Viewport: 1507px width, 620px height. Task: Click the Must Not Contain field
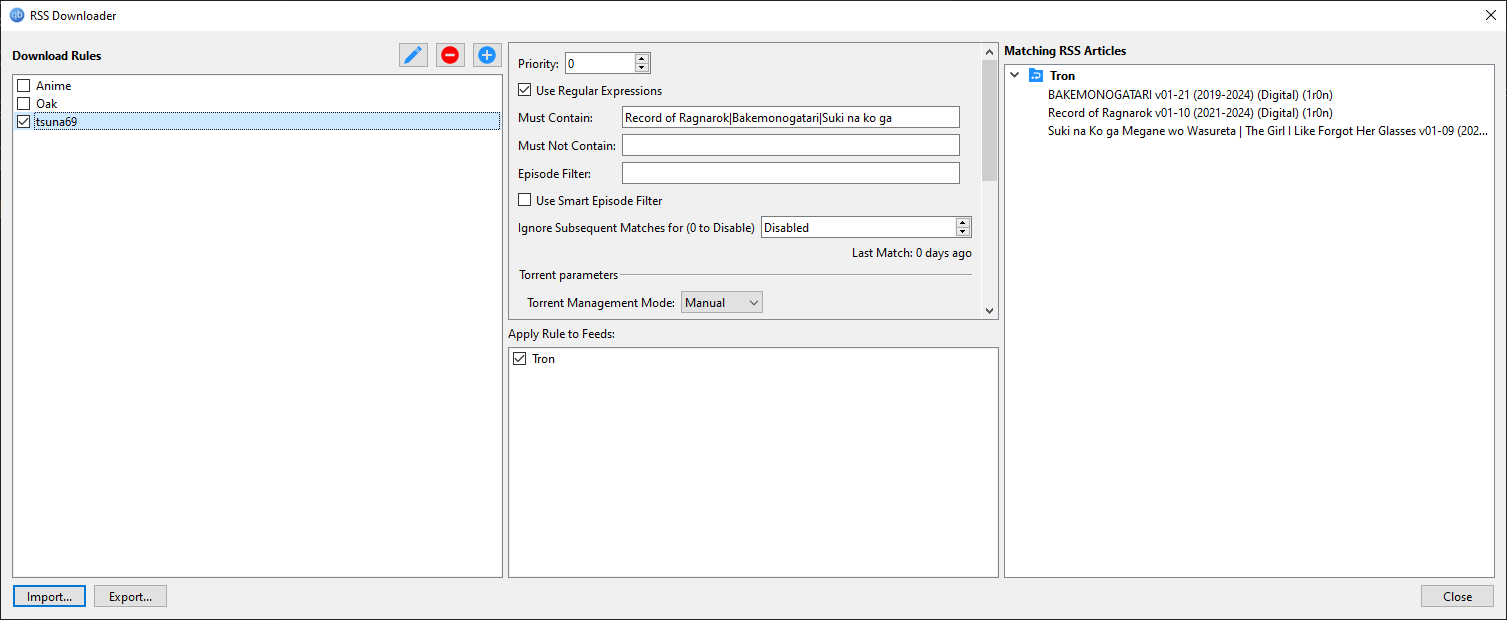coord(790,146)
